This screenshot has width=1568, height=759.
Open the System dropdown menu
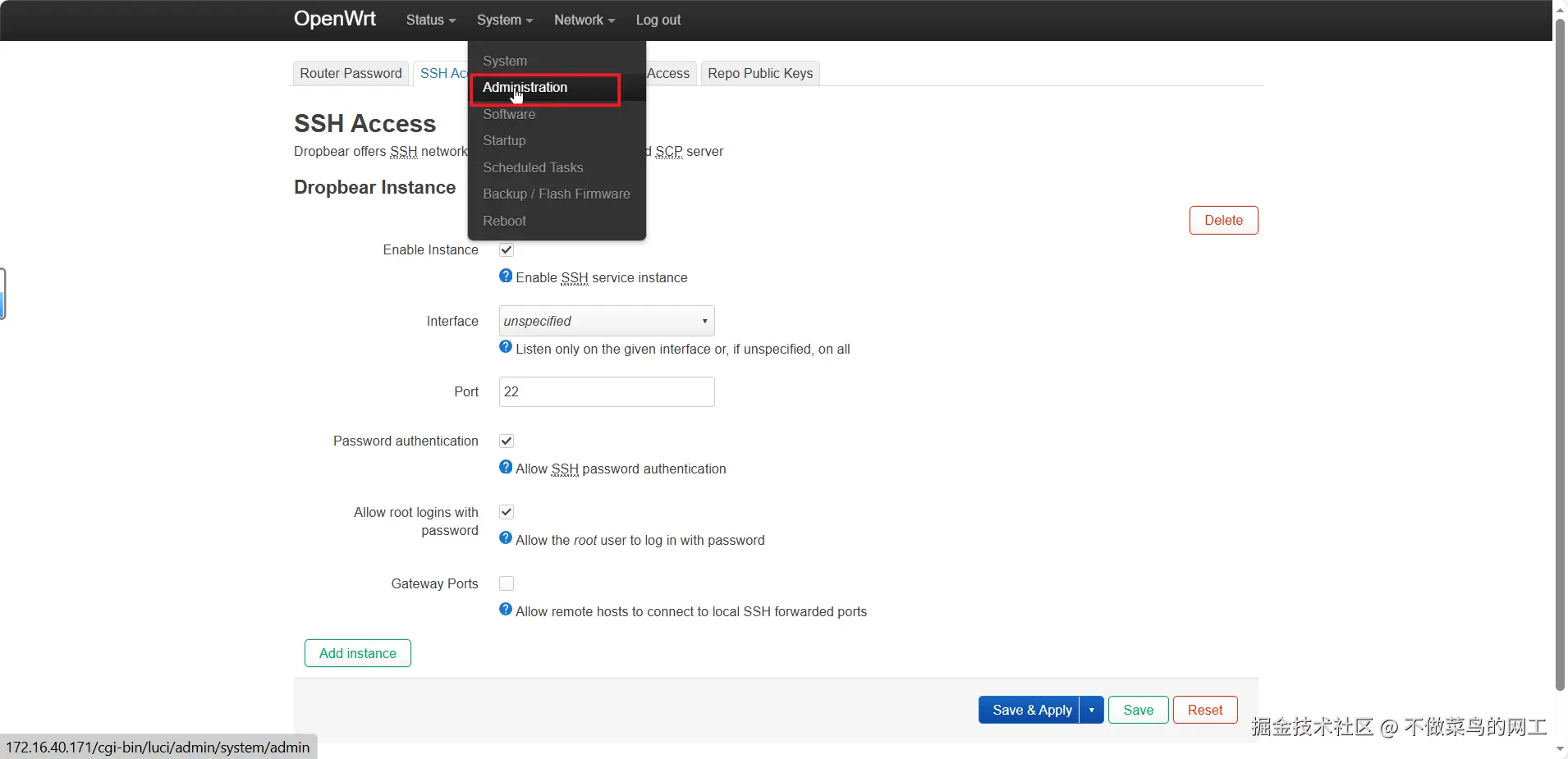(504, 20)
